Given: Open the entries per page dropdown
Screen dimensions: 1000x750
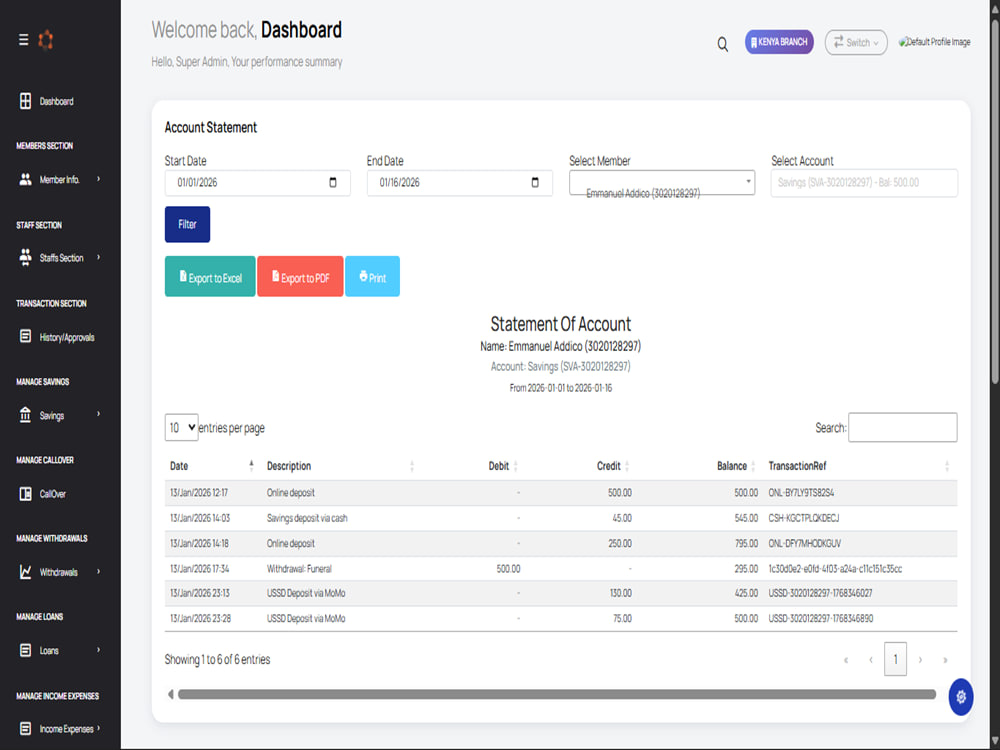Looking at the screenshot, I should (x=181, y=427).
